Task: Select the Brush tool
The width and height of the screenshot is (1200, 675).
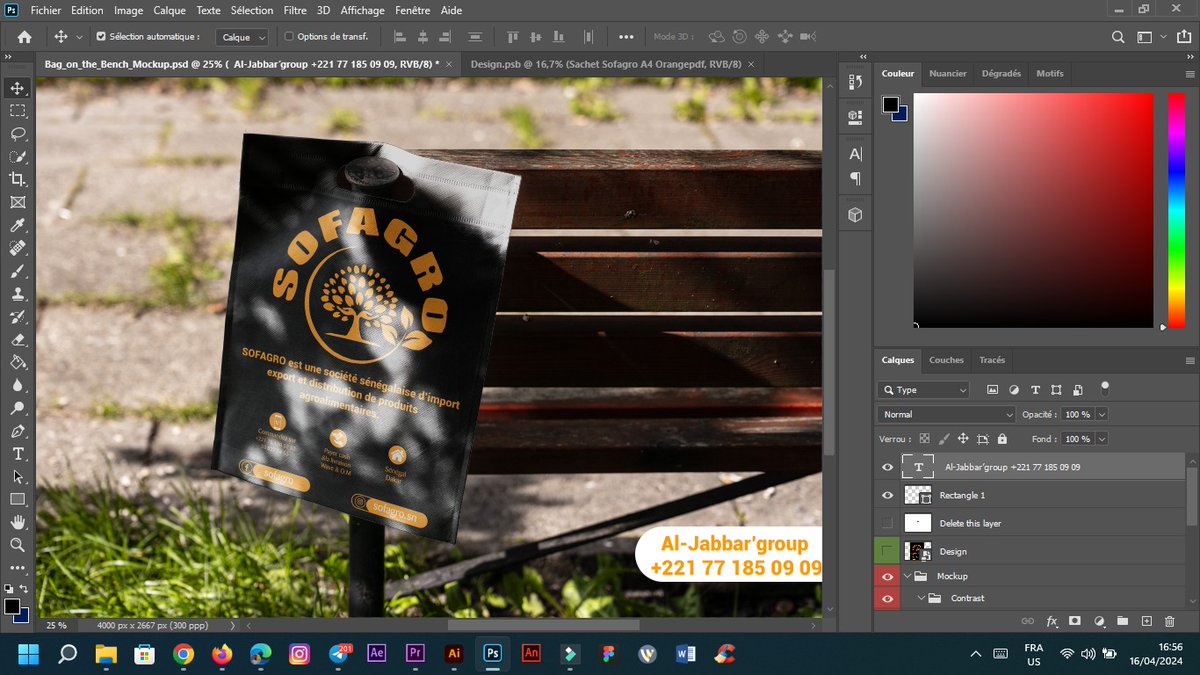Action: coord(18,271)
